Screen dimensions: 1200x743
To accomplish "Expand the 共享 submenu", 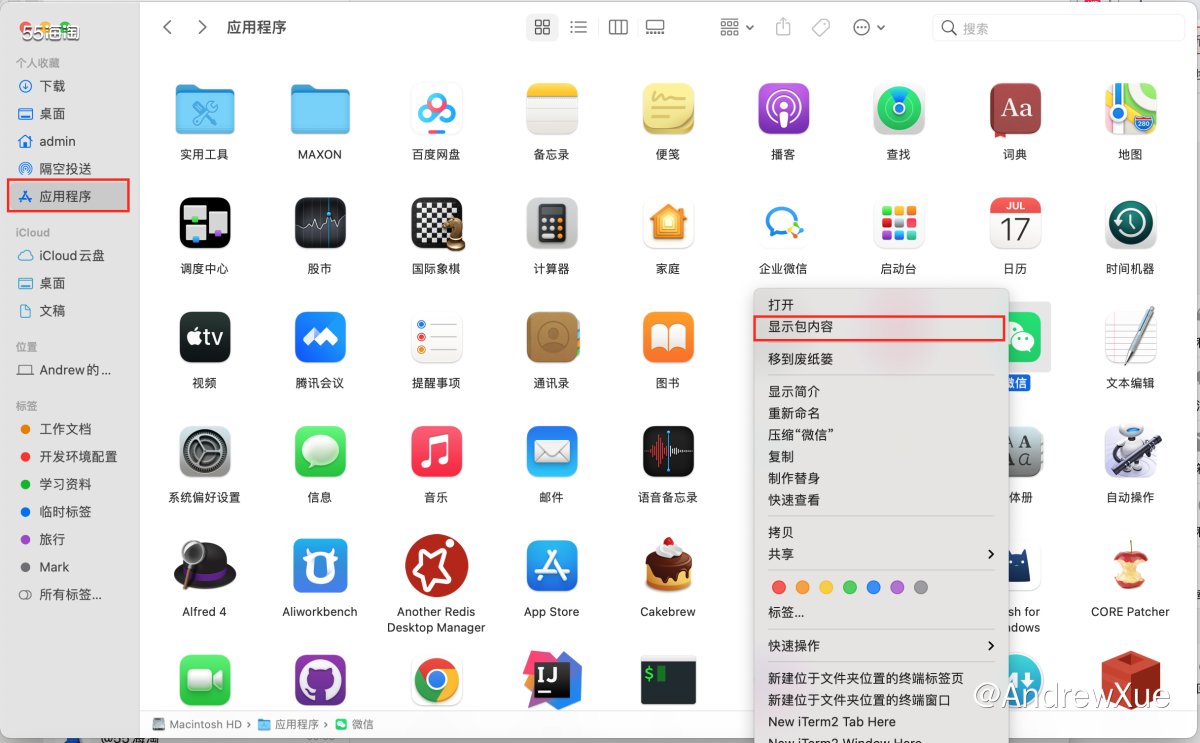I will click(880, 554).
